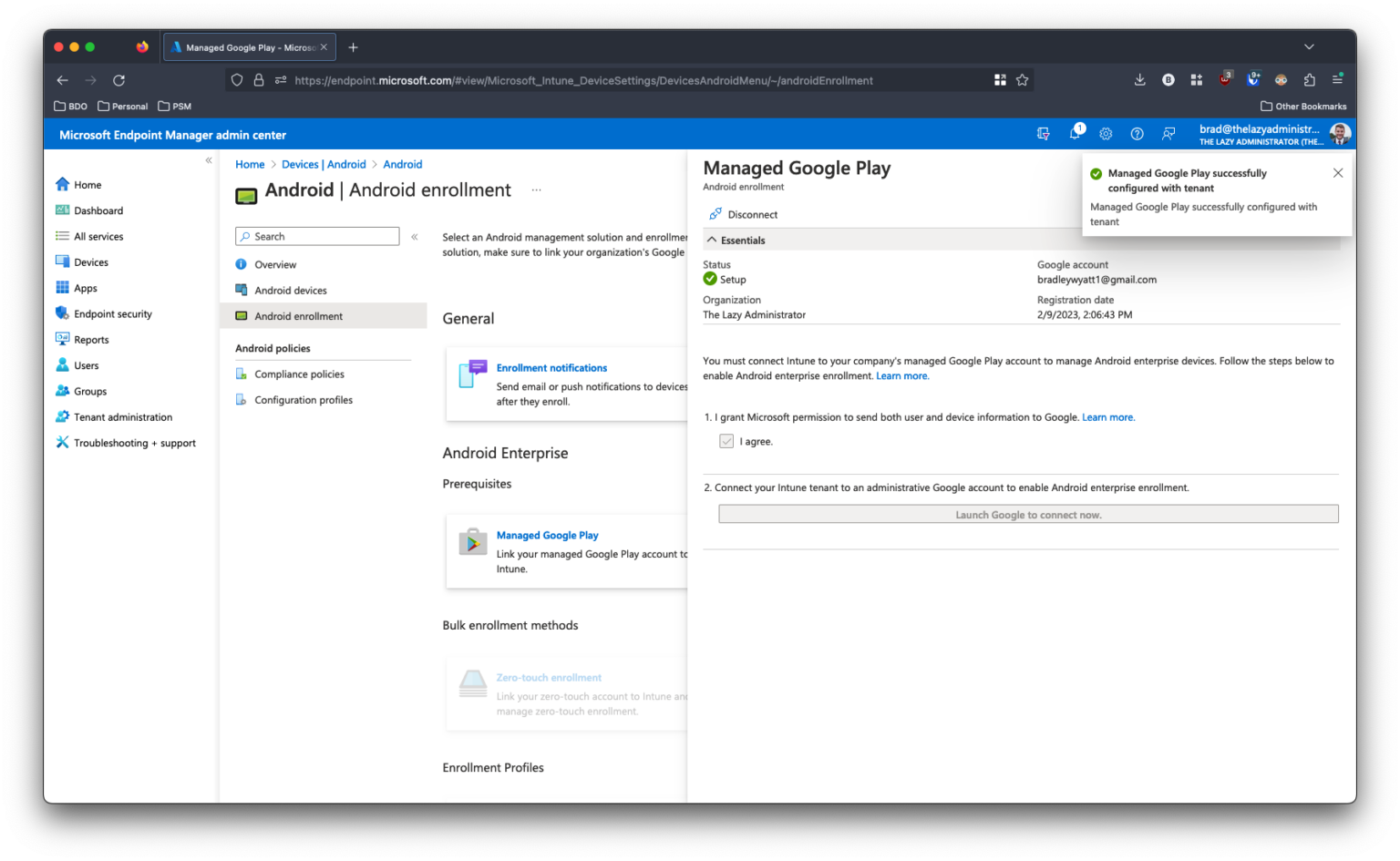Open Endpoint security in the sidebar
The width and height of the screenshot is (1400, 861).
[x=104, y=314]
